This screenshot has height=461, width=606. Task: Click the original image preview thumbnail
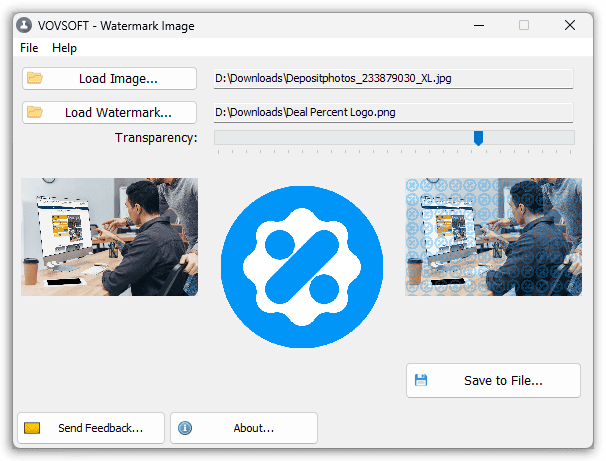coord(109,237)
